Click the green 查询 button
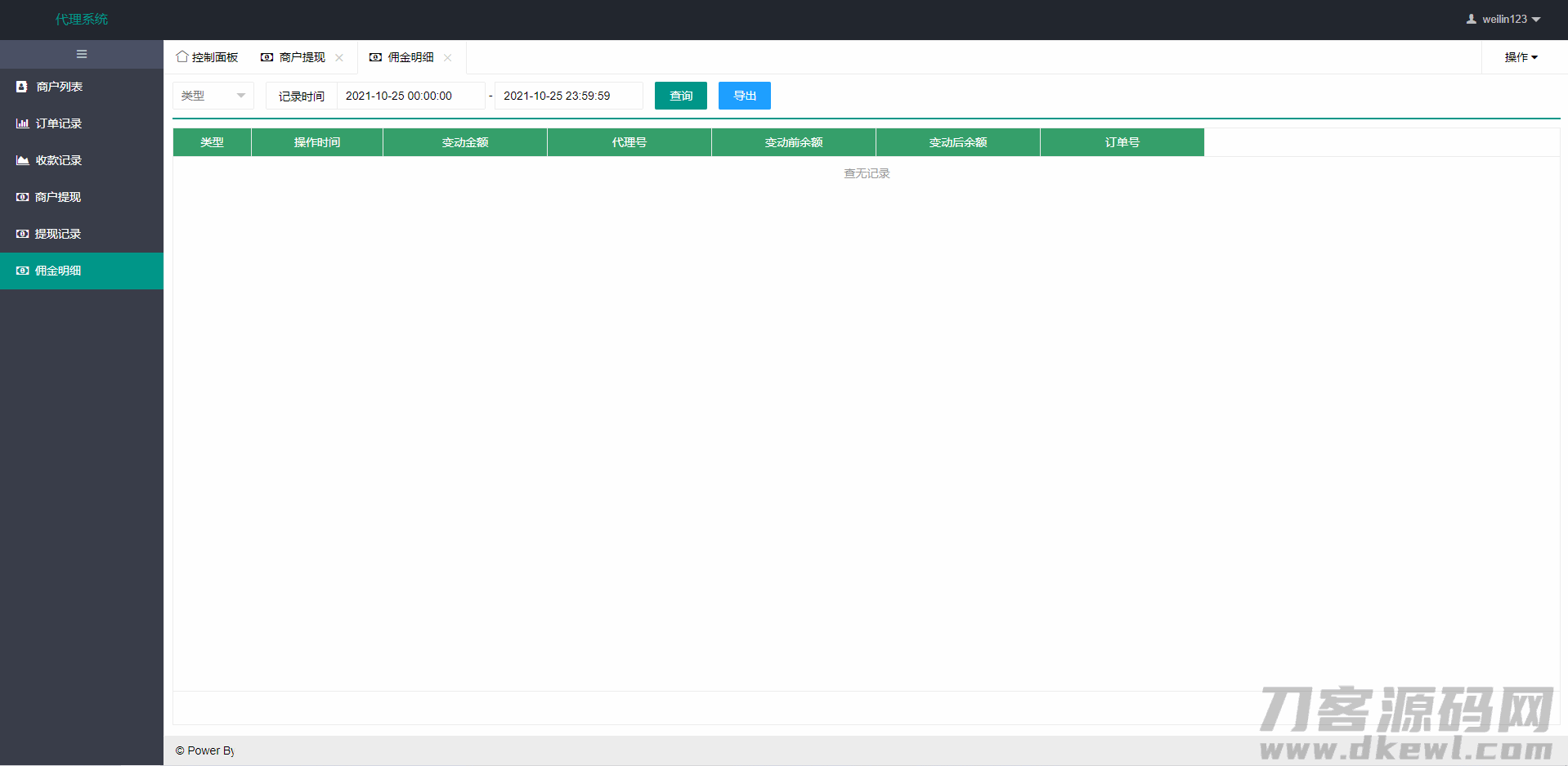This screenshot has width=1568, height=766. click(x=680, y=96)
